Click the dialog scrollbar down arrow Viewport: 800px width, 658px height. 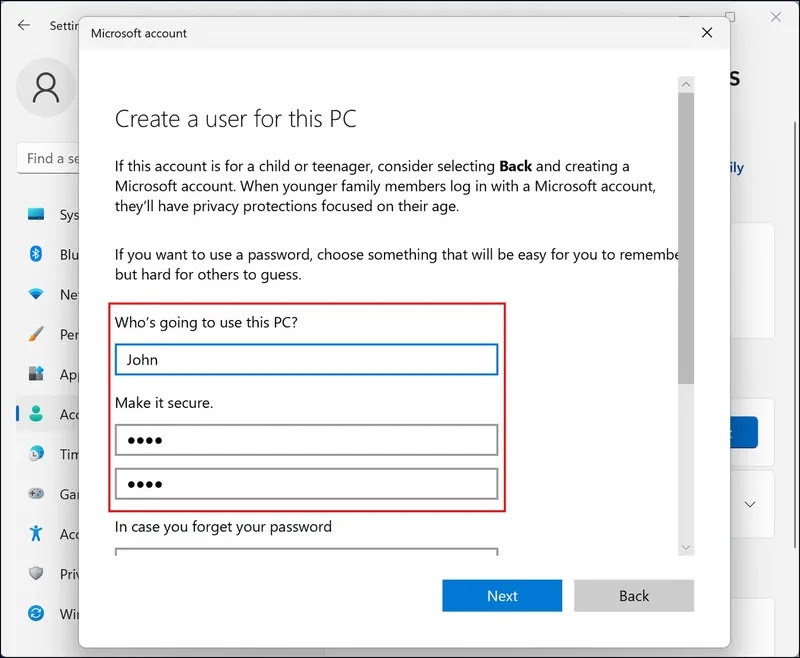686,548
